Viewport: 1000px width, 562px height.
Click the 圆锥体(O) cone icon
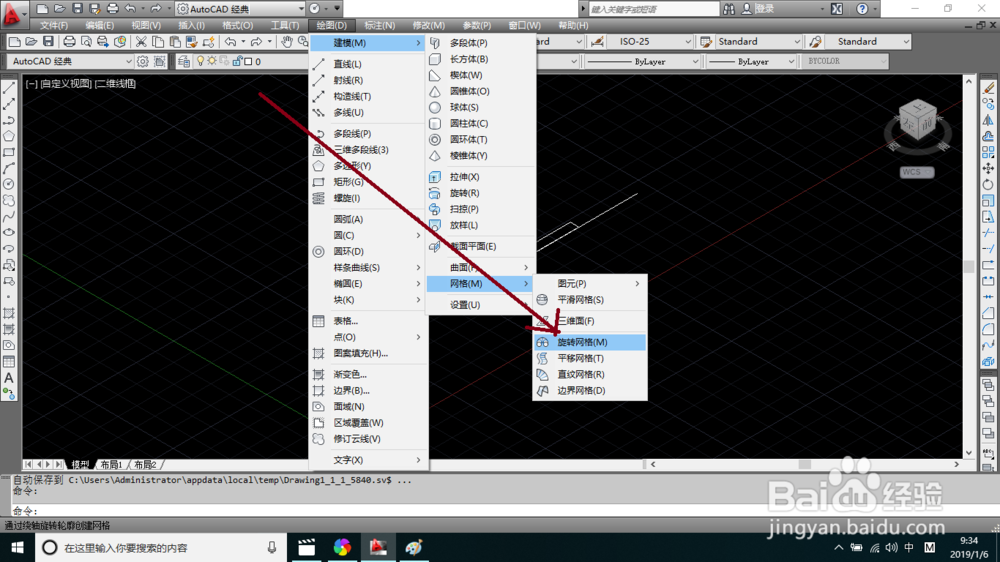(435, 91)
